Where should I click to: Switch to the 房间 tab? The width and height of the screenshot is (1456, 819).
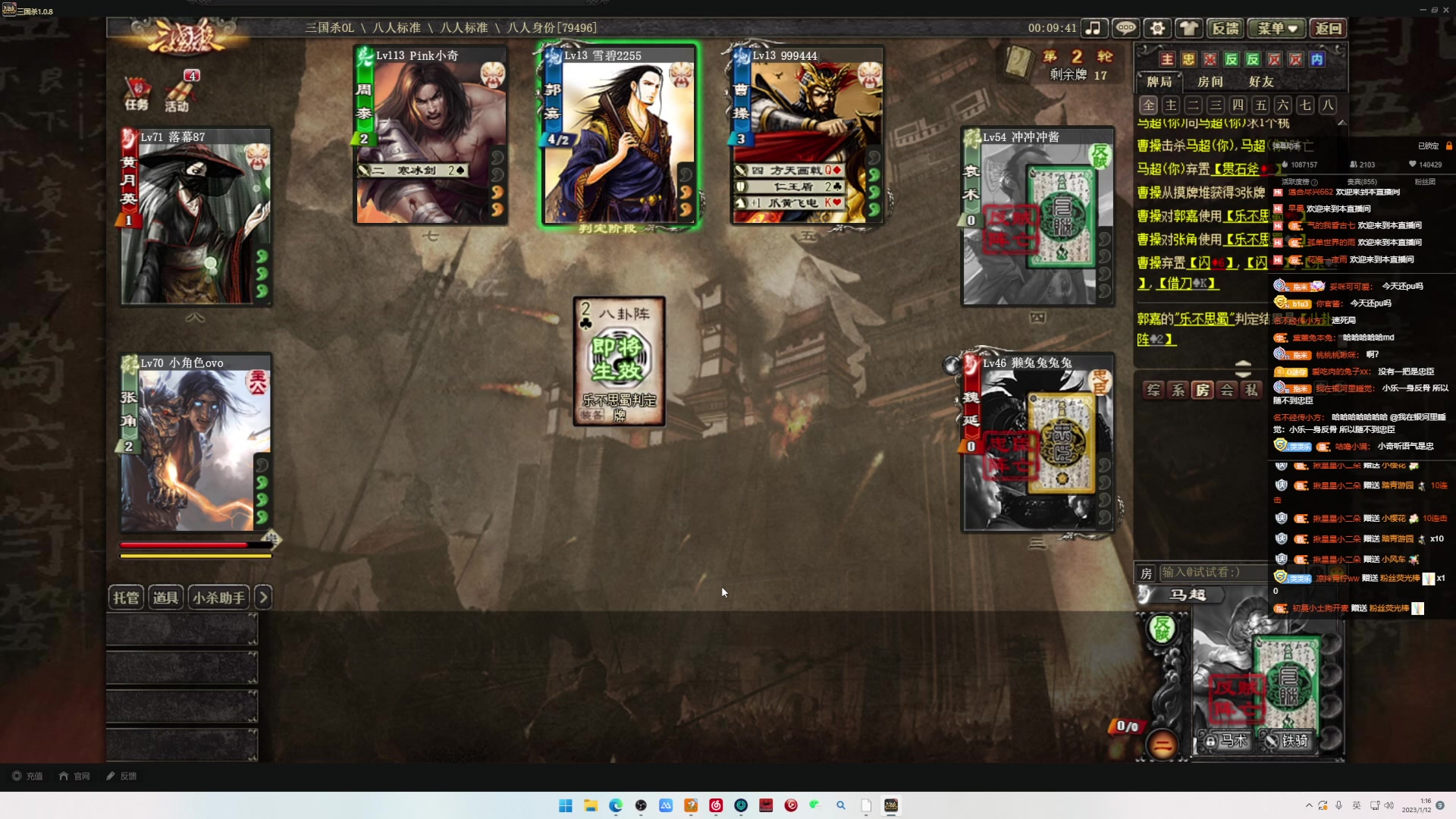(1210, 81)
